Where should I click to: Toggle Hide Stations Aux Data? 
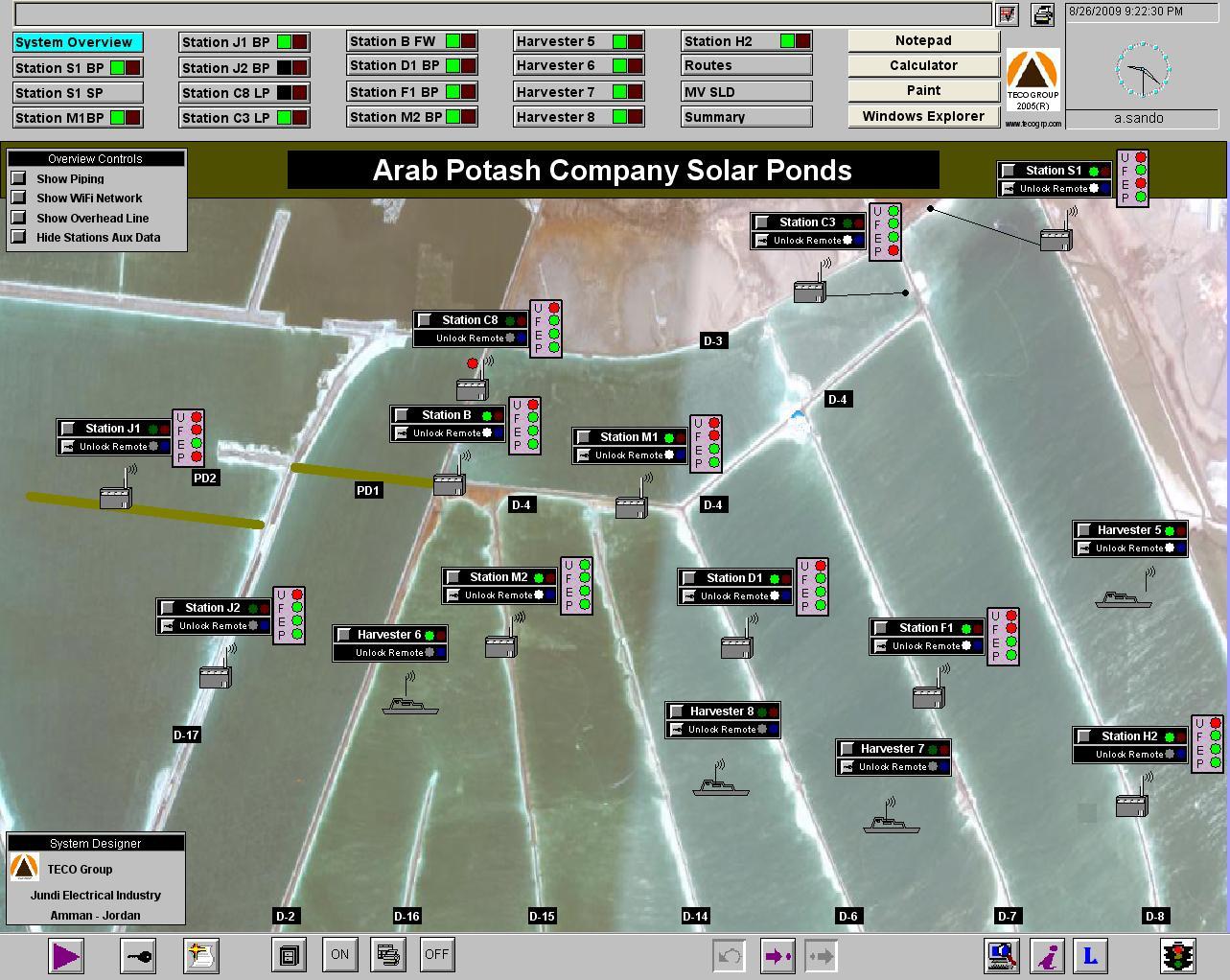point(19,237)
